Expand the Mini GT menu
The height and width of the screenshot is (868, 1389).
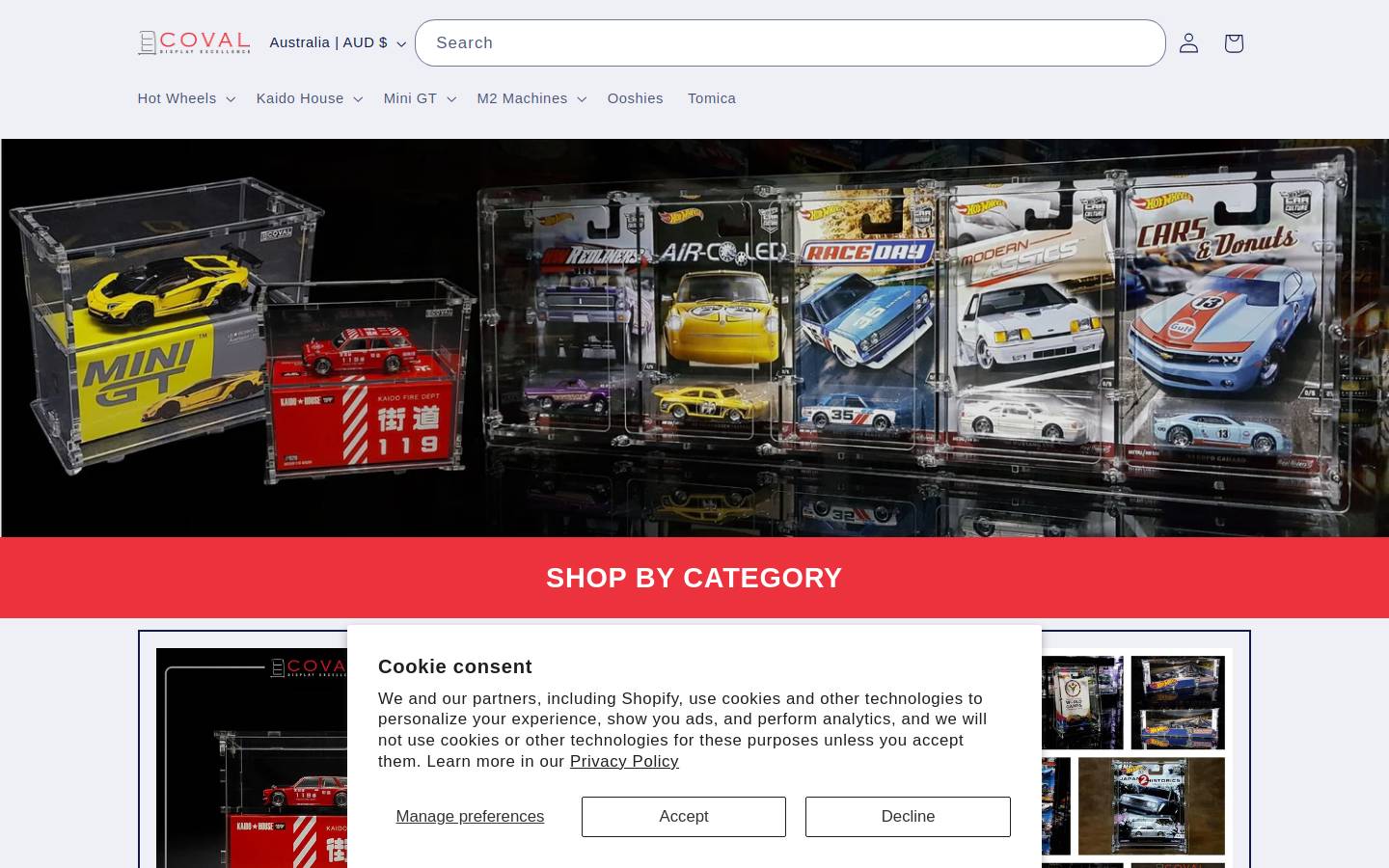click(x=420, y=98)
